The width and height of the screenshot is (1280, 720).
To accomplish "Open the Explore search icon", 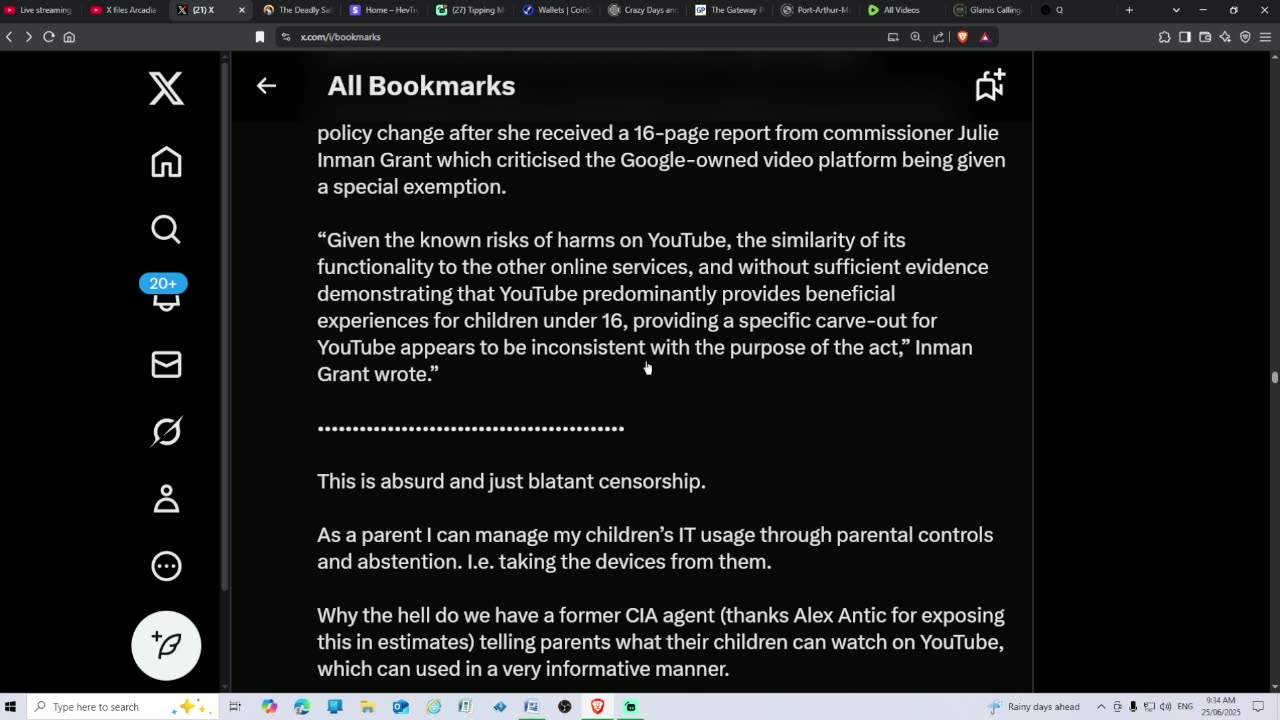I will pyautogui.click(x=166, y=229).
